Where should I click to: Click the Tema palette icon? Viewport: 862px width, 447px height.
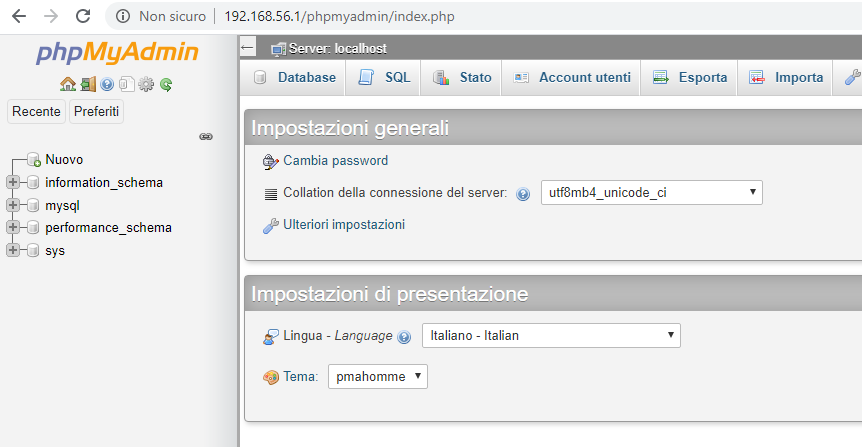coord(270,377)
